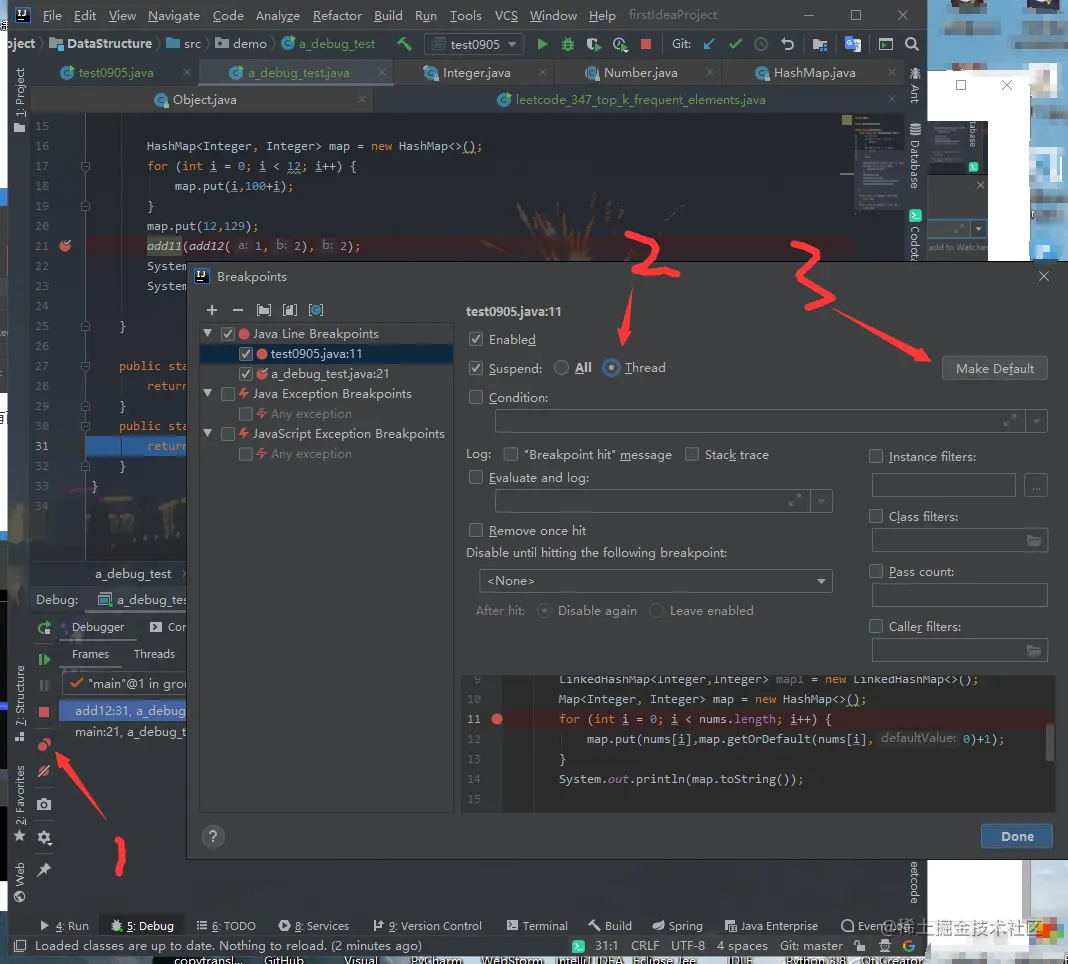Open the Terminal tool window

click(x=537, y=926)
